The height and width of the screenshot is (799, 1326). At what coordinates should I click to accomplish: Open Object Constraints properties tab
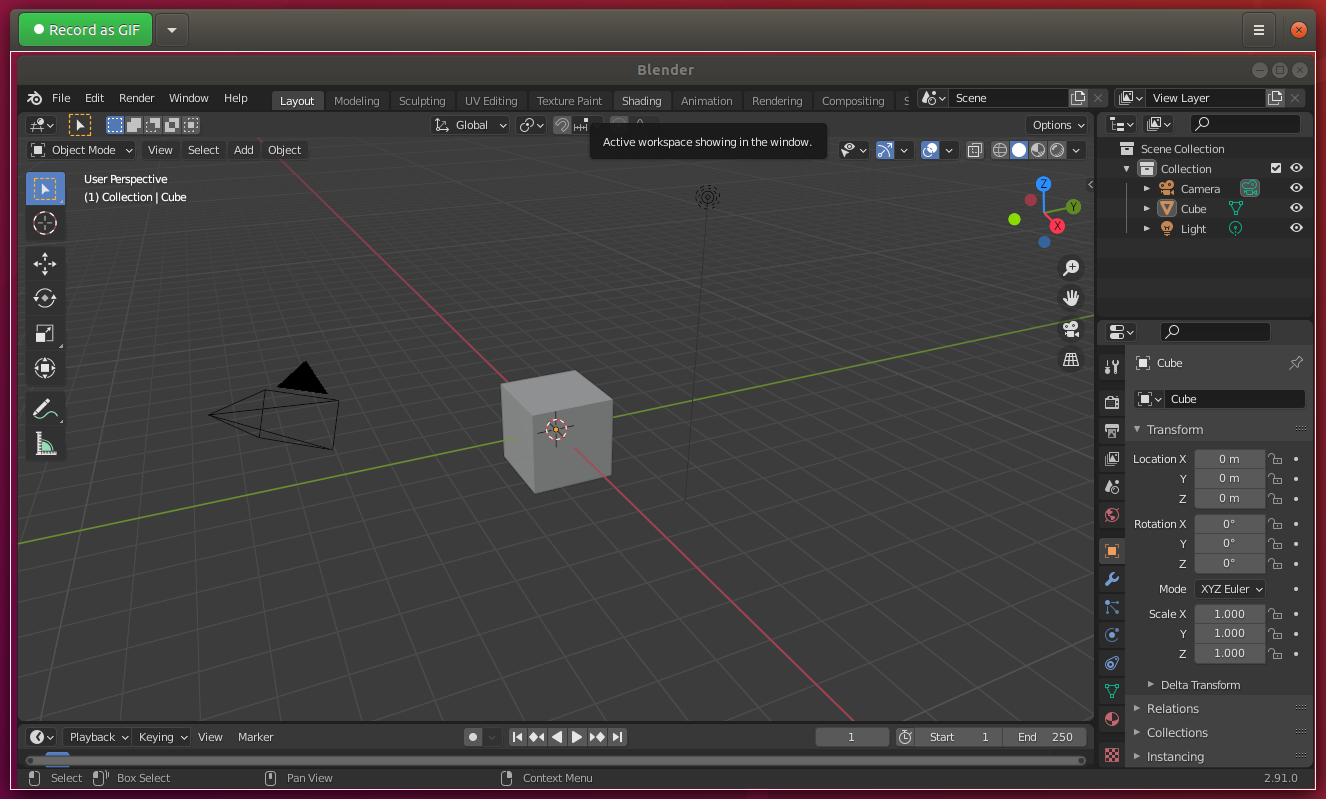1111,663
